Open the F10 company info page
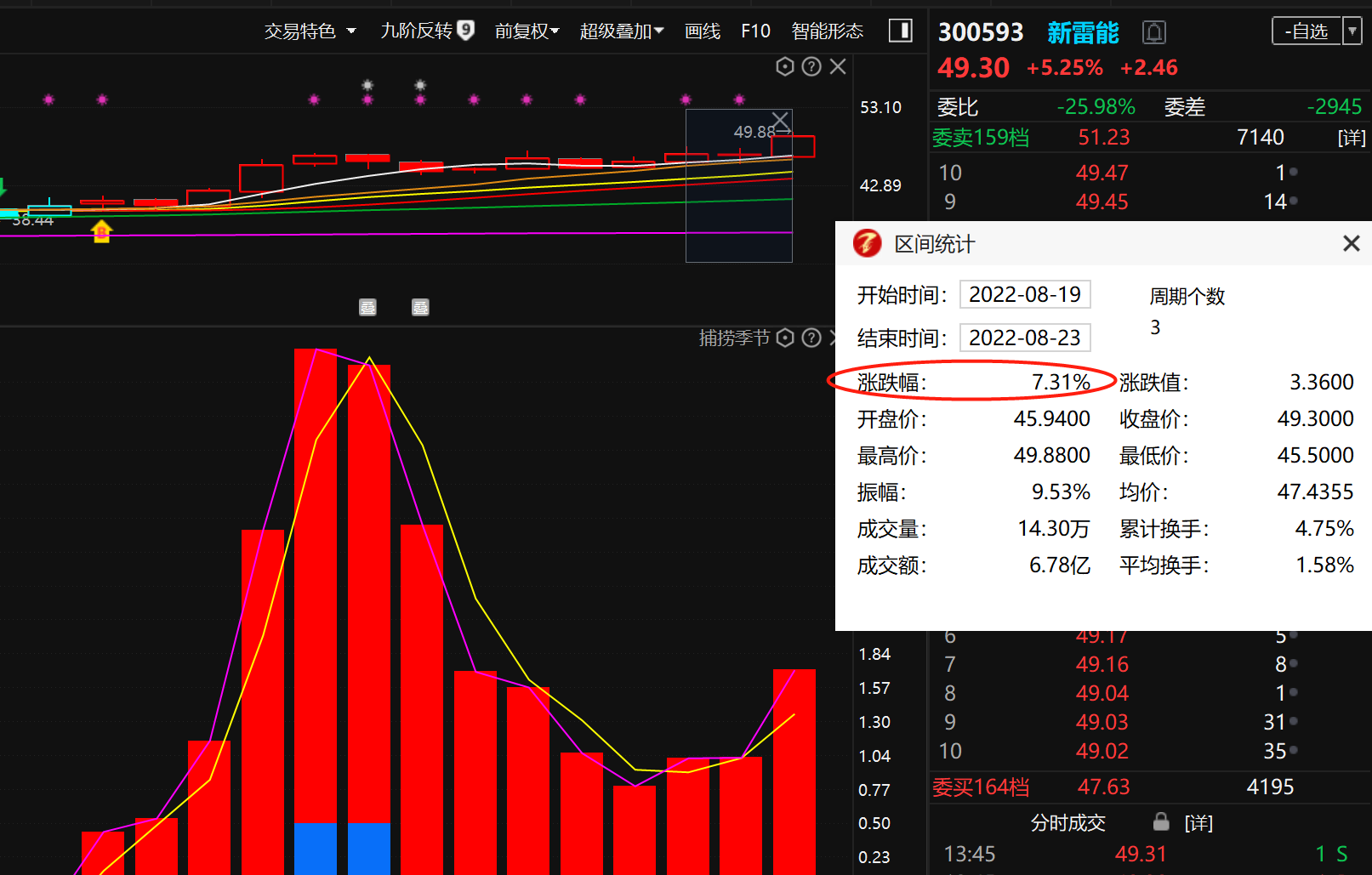The image size is (1372, 875). click(x=755, y=31)
